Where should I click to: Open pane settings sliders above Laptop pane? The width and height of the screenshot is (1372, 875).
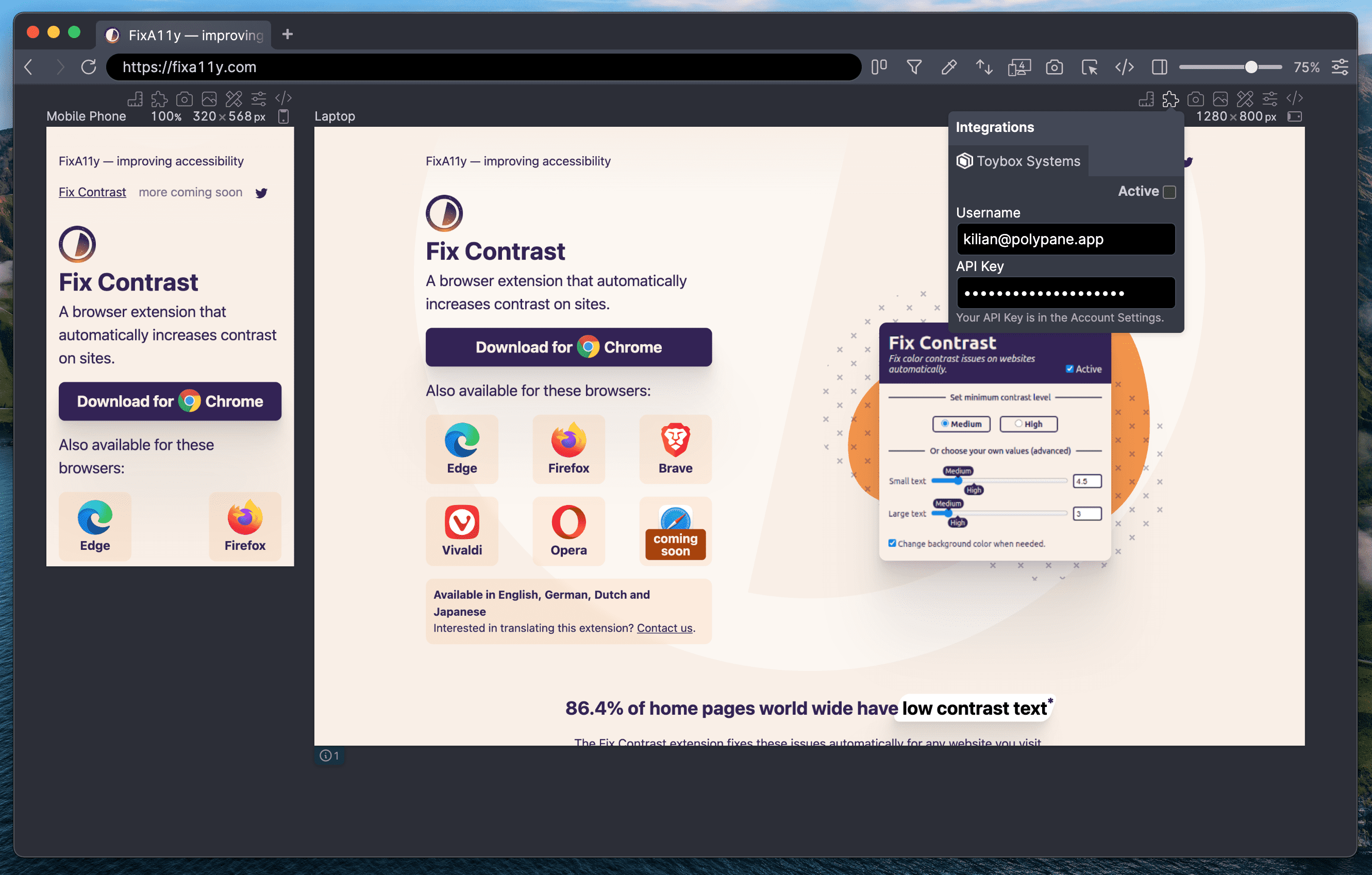pyautogui.click(x=1269, y=99)
